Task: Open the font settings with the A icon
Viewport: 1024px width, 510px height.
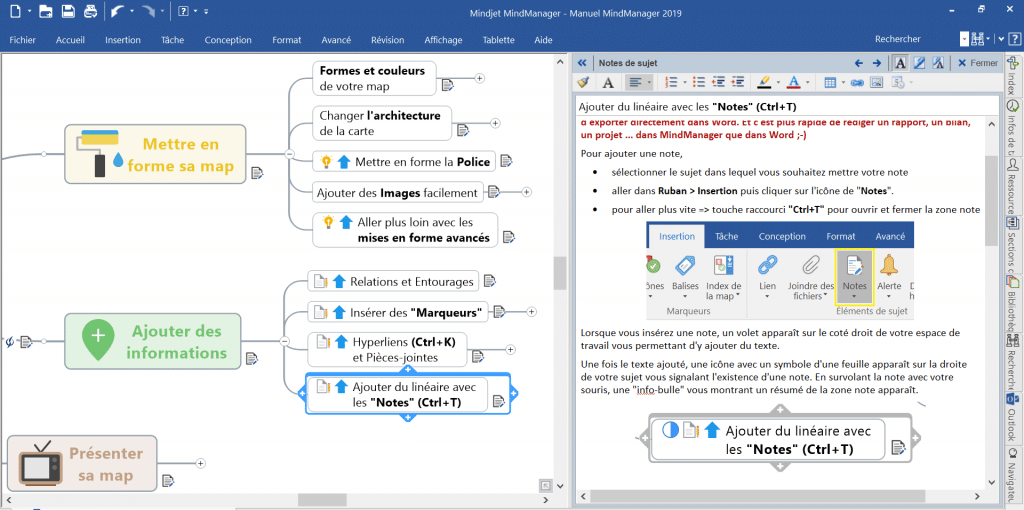Action: click(607, 82)
